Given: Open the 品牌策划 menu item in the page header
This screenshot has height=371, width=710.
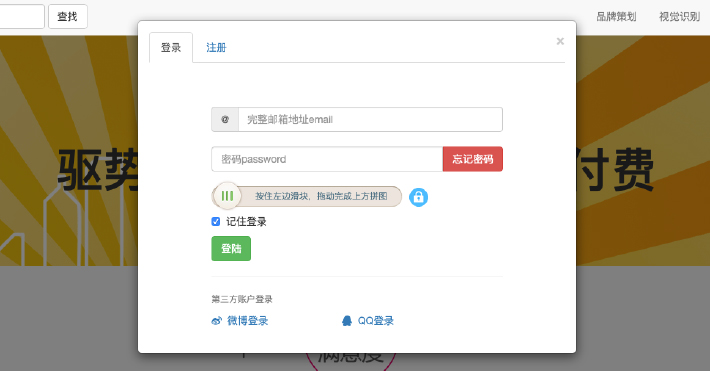Looking at the screenshot, I should (616, 17).
